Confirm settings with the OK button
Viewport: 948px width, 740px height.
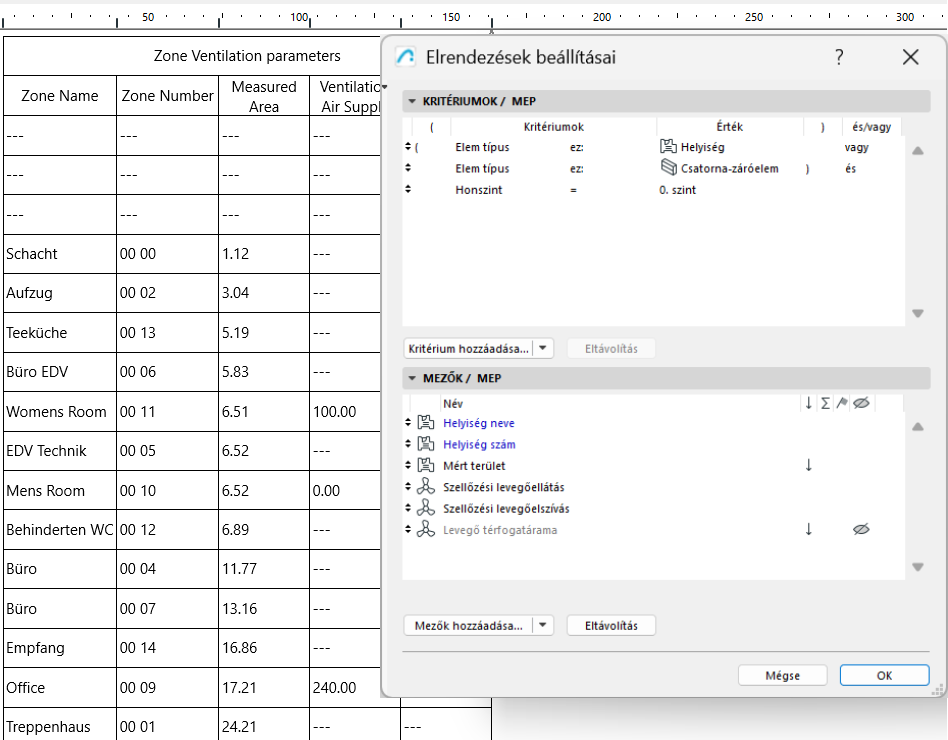pyautogui.click(x=884, y=675)
